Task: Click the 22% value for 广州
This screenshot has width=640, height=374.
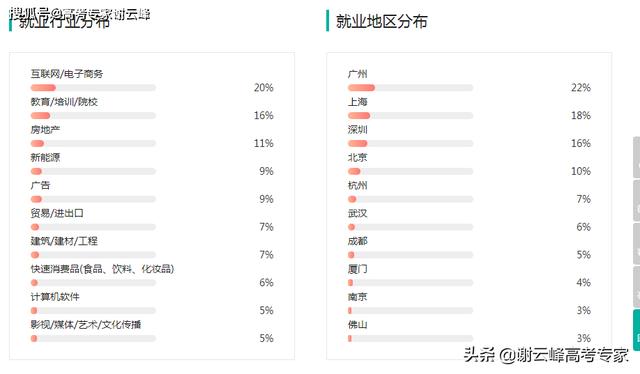Action: pos(581,88)
